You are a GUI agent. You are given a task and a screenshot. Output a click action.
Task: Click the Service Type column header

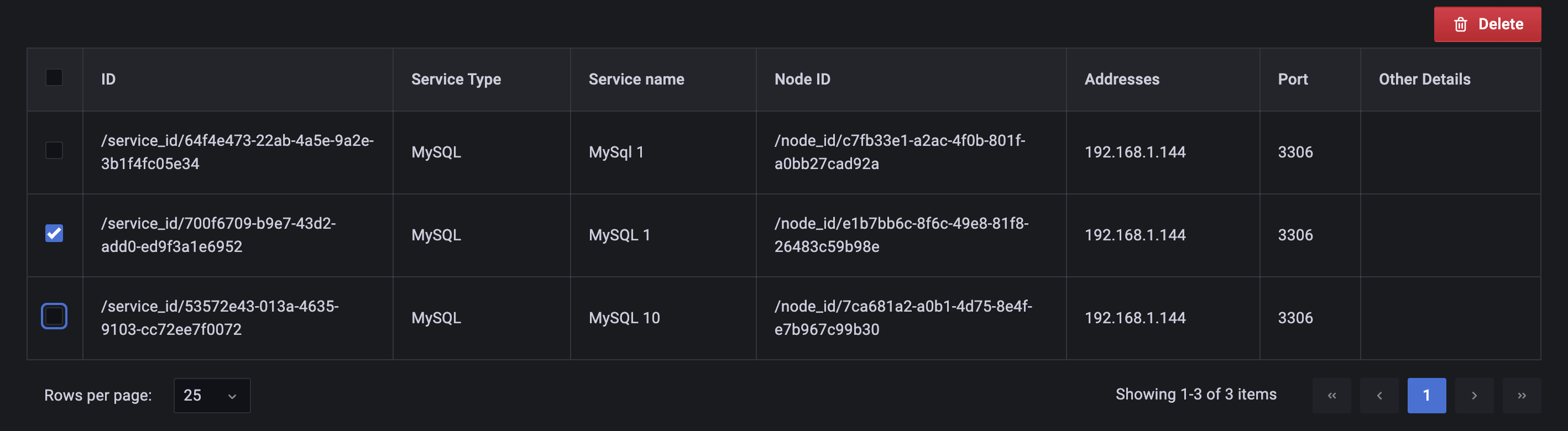point(456,79)
